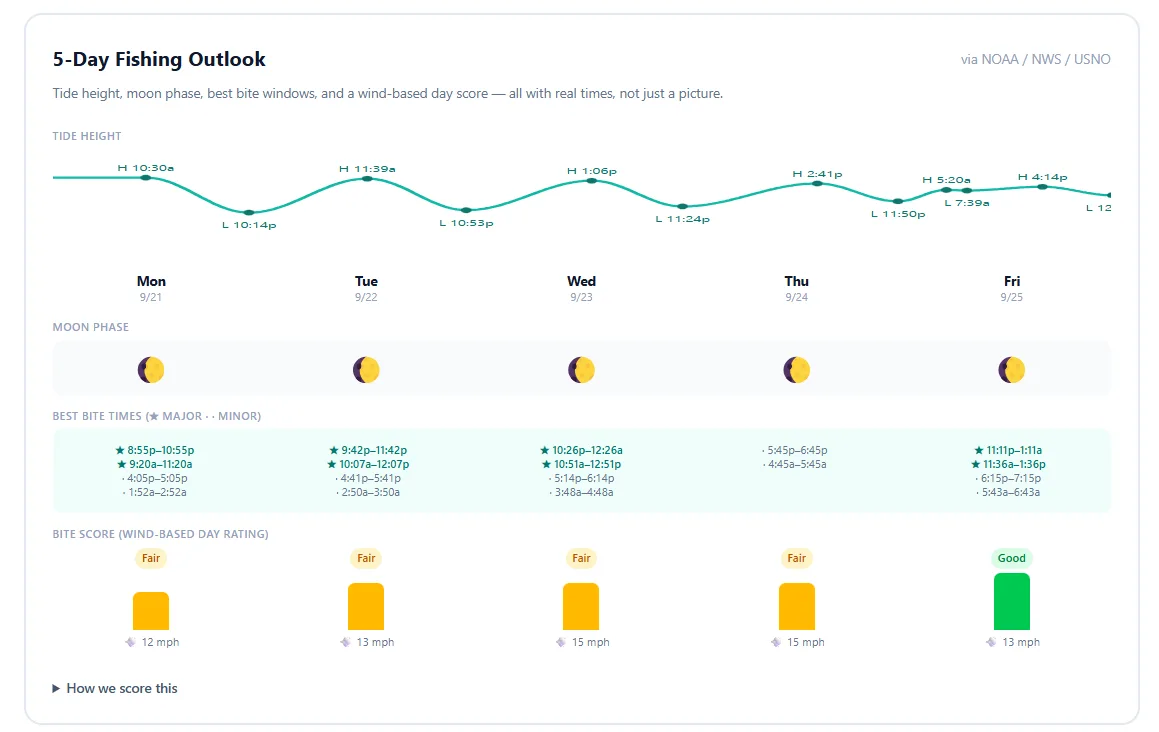Click the Fri 9/25 day header
Screen dimensions: 1159x732
(1012, 288)
